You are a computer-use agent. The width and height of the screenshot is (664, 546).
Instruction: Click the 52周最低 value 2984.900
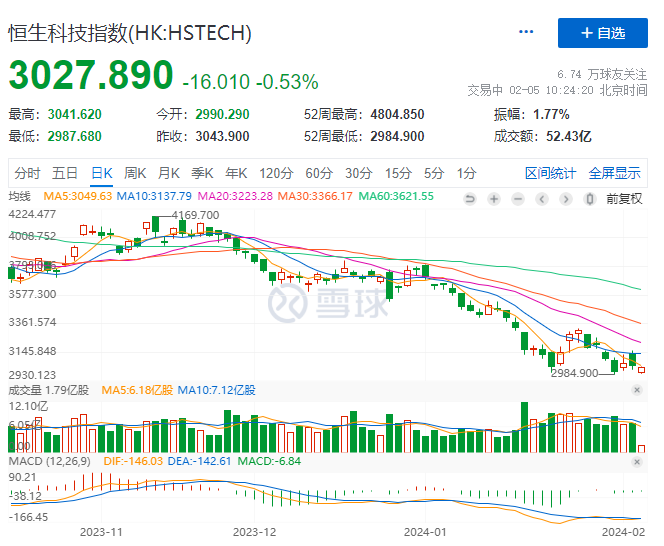[397, 136]
